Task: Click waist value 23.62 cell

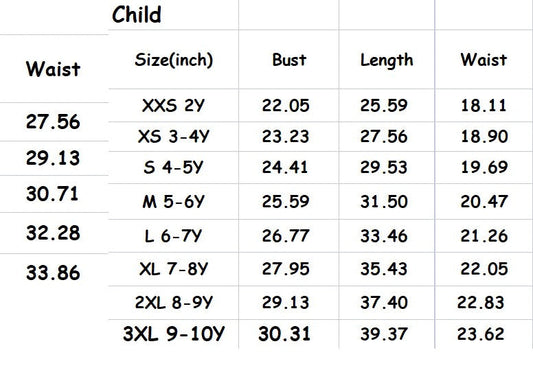Action: coord(481,334)
